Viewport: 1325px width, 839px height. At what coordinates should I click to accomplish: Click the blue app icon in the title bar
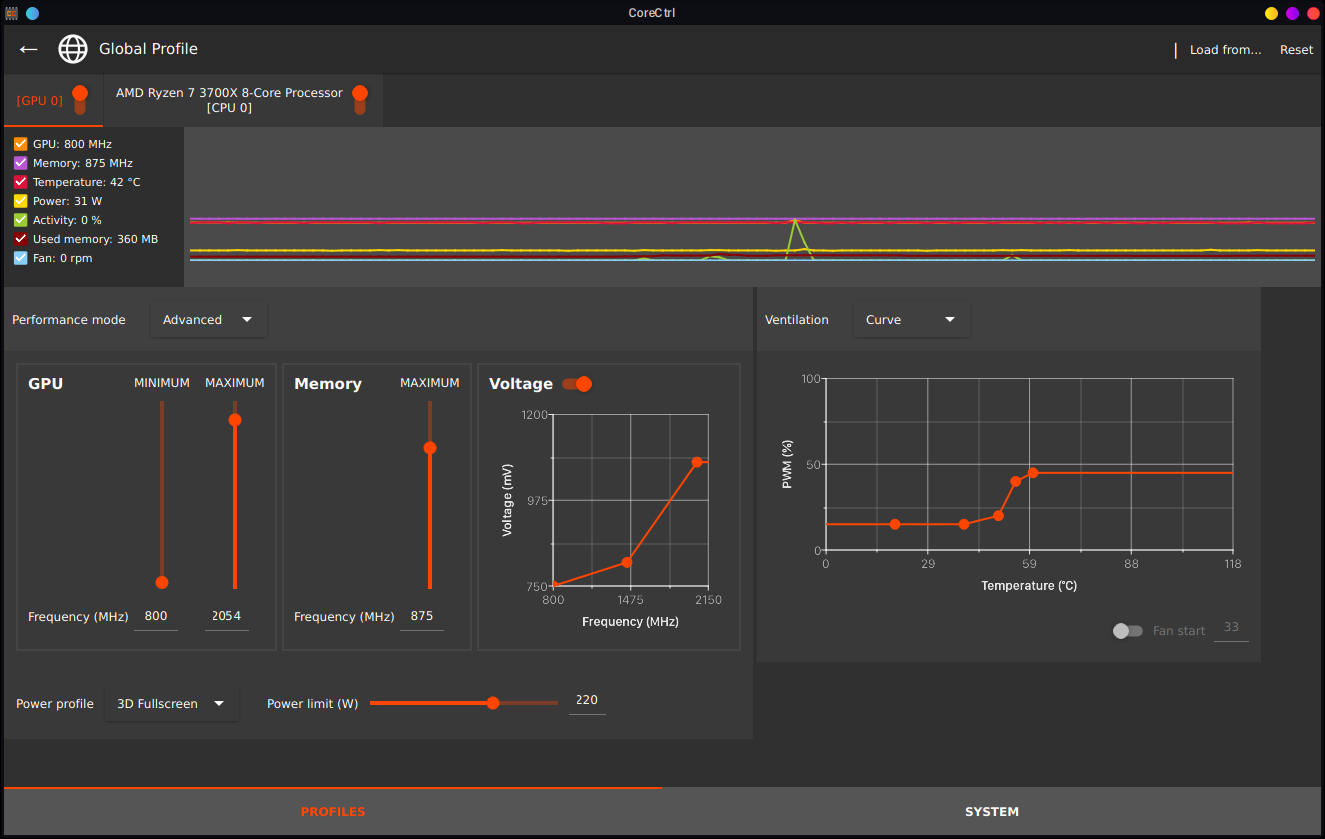32,13
